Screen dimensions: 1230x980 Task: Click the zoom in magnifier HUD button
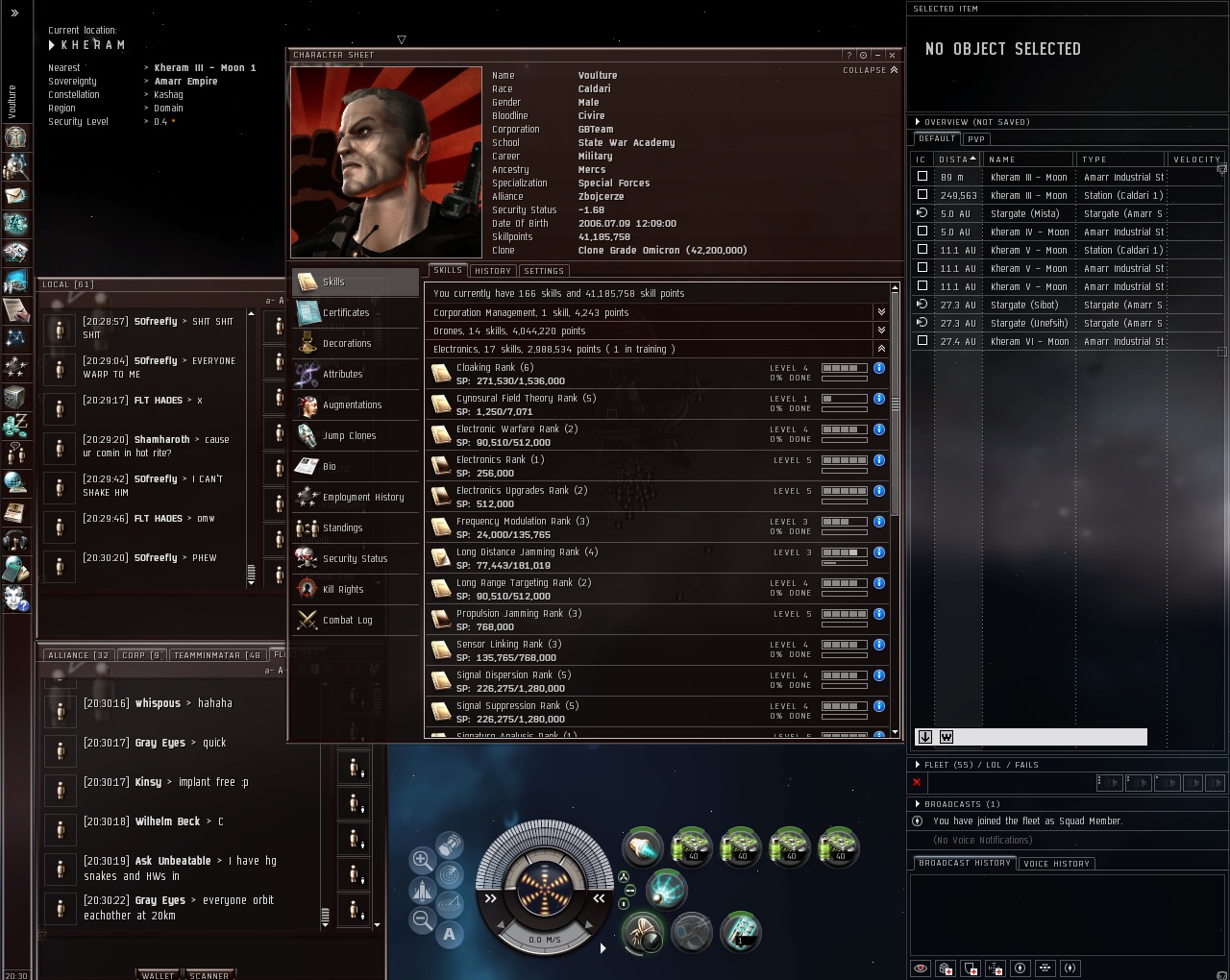421,859
